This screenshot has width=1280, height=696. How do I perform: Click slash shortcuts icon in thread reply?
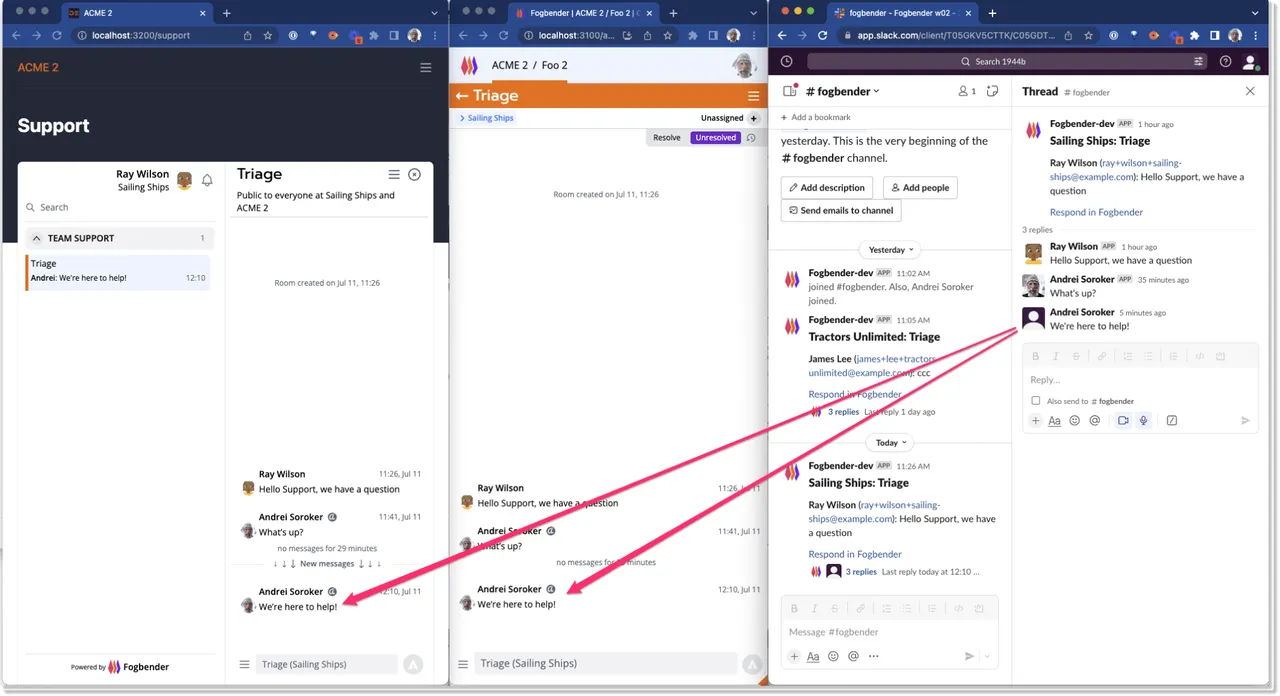point(1172,421)
